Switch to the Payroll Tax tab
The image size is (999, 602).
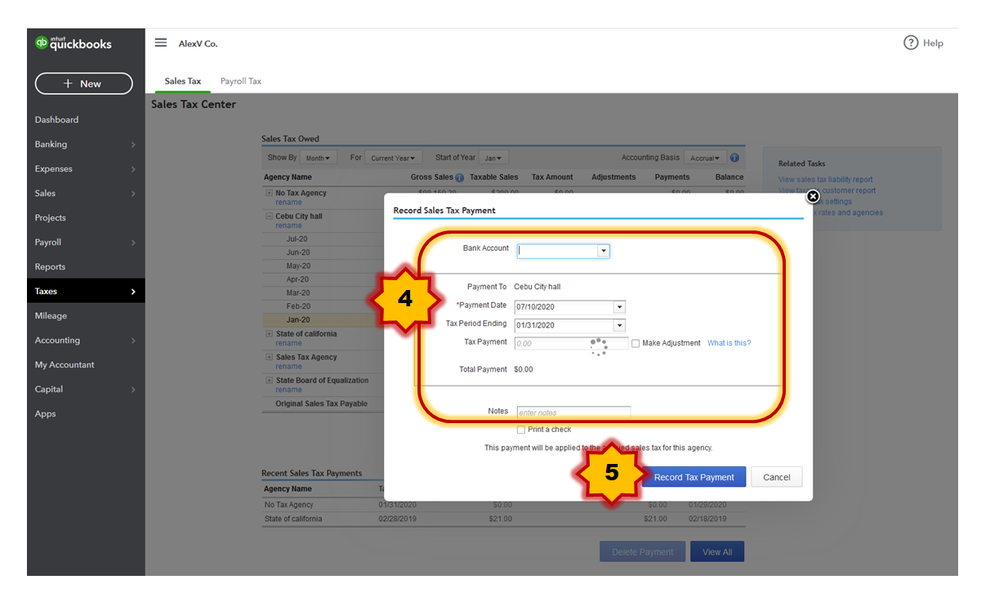[241, 81]
